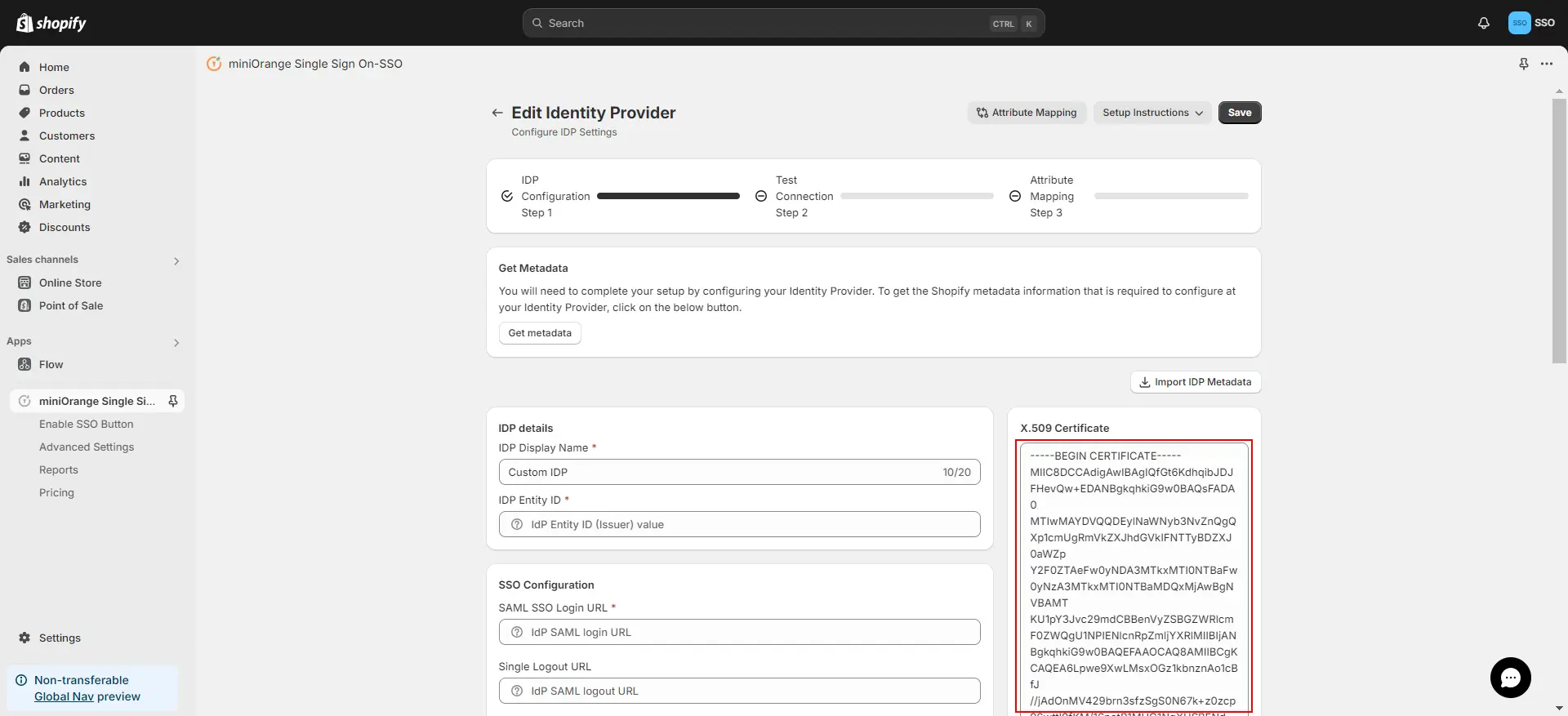Click Import IDP Metadata
Screen dimensions: 1568x716
[x=1196, y=382]
